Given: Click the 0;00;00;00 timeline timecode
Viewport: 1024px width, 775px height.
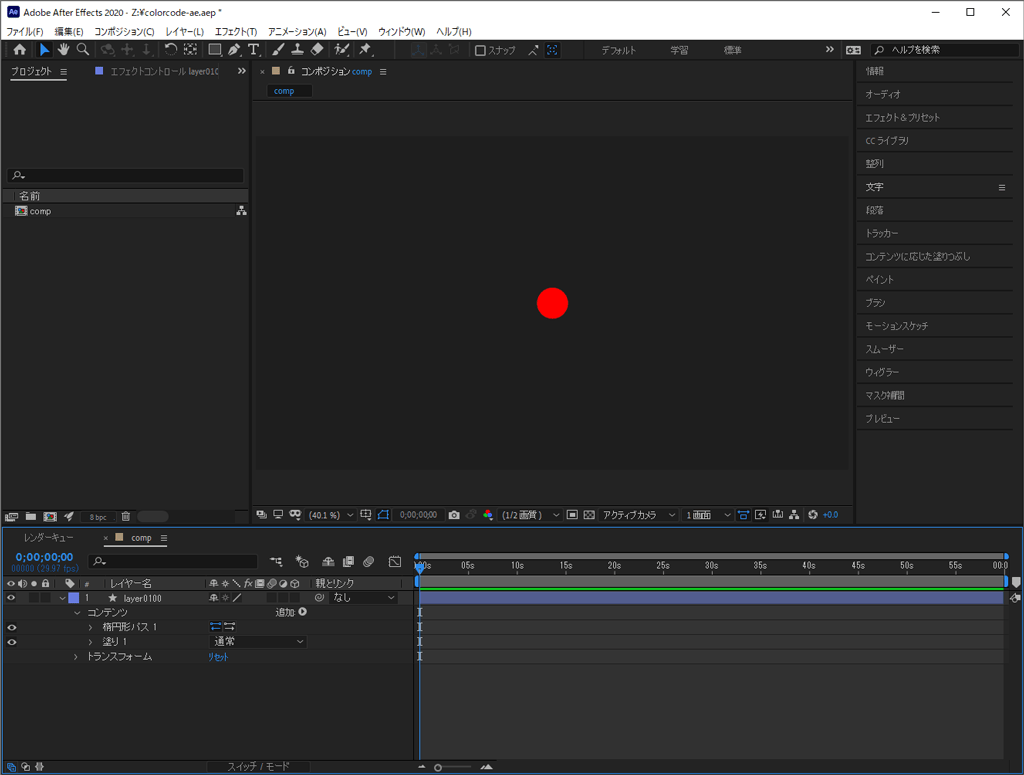Looking at the screenshot, I should click(x=44, y=557).
